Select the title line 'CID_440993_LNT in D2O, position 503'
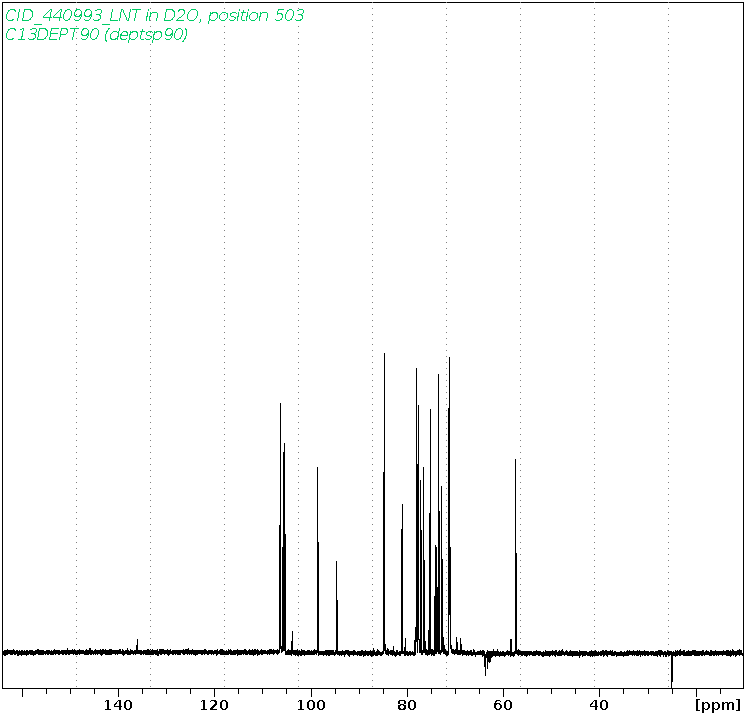The height and width of the screenshot is (717, 747). coord(154,16)
